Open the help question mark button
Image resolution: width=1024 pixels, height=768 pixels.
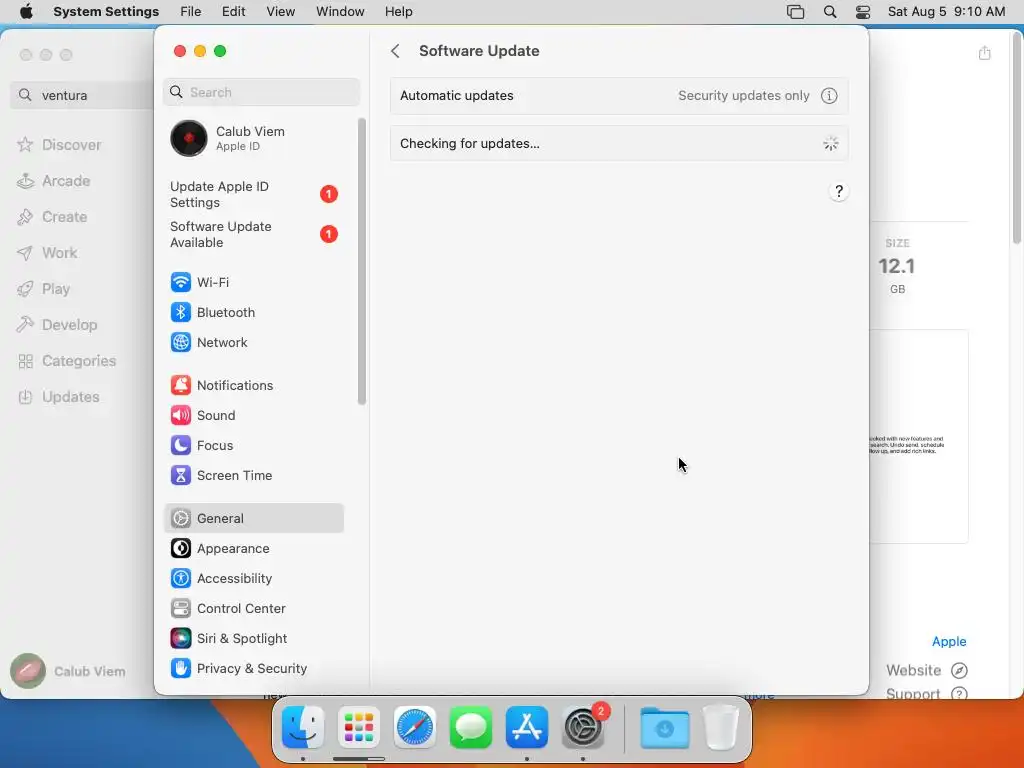point(839,191)
